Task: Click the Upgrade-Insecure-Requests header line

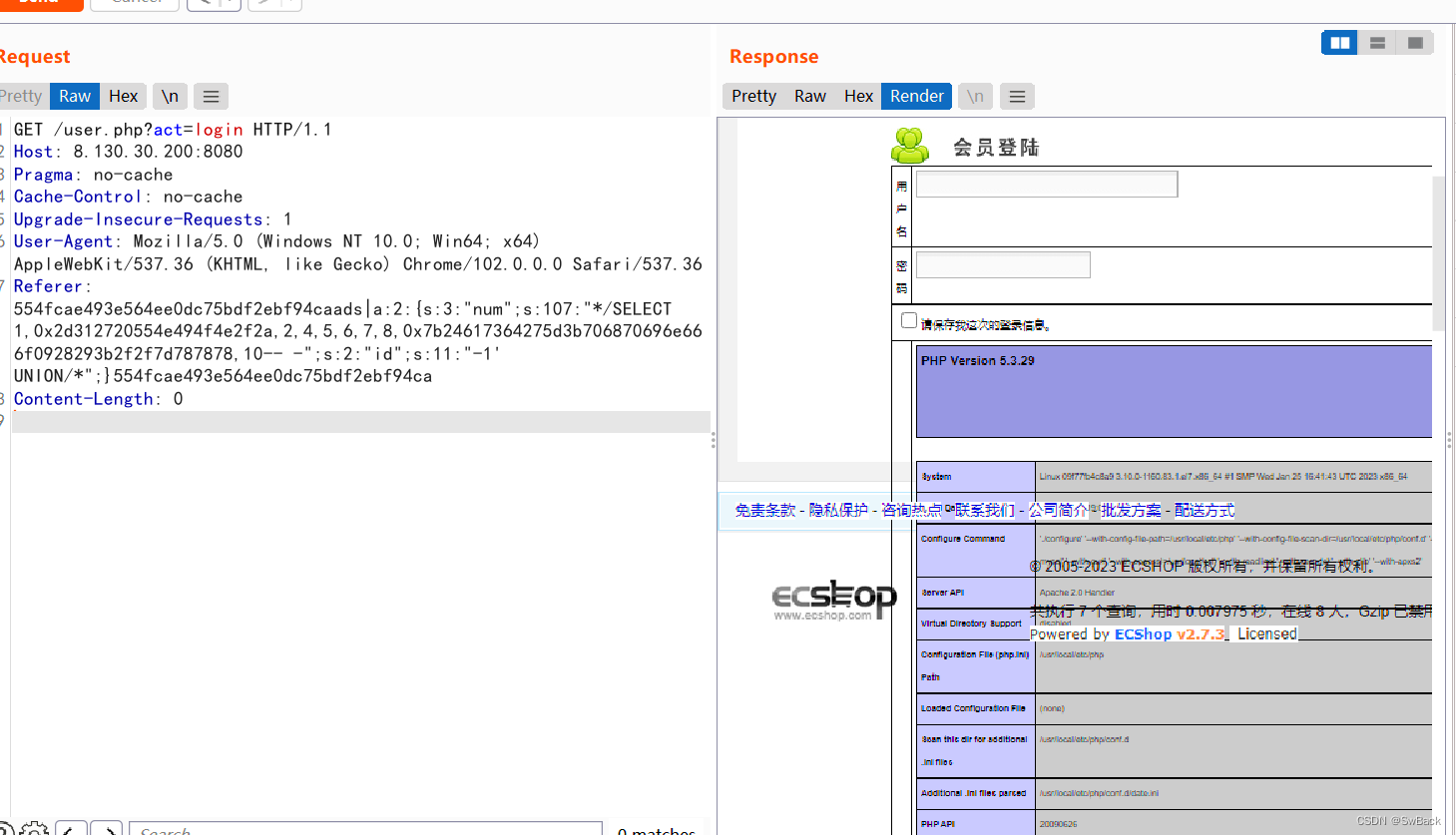Action: [153, 219]
